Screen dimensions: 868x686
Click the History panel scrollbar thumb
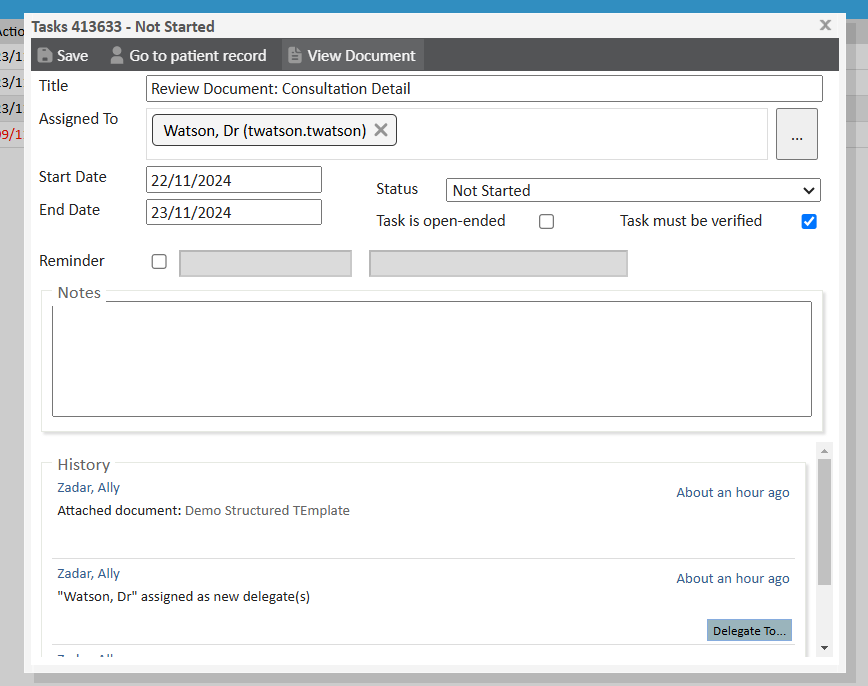(x=824, y=522)
